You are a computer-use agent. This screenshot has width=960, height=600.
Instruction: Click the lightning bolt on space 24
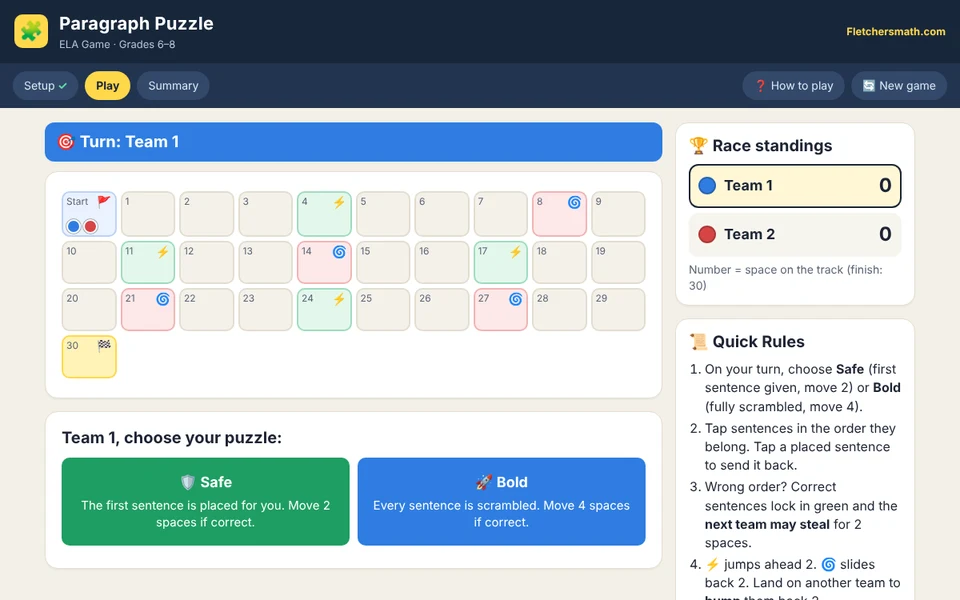(339, 299)
